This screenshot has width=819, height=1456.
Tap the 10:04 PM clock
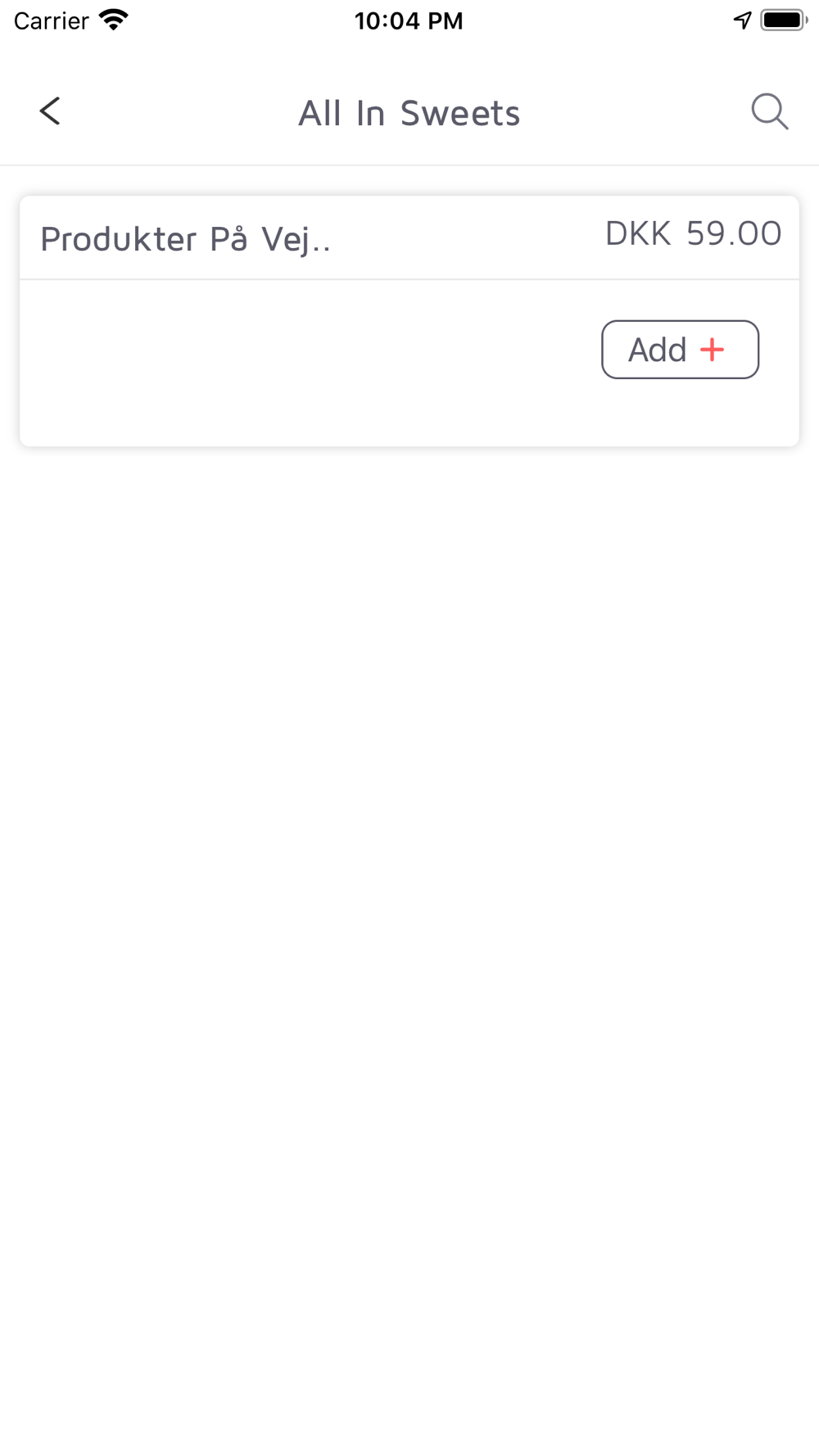(x=409, y=20)
